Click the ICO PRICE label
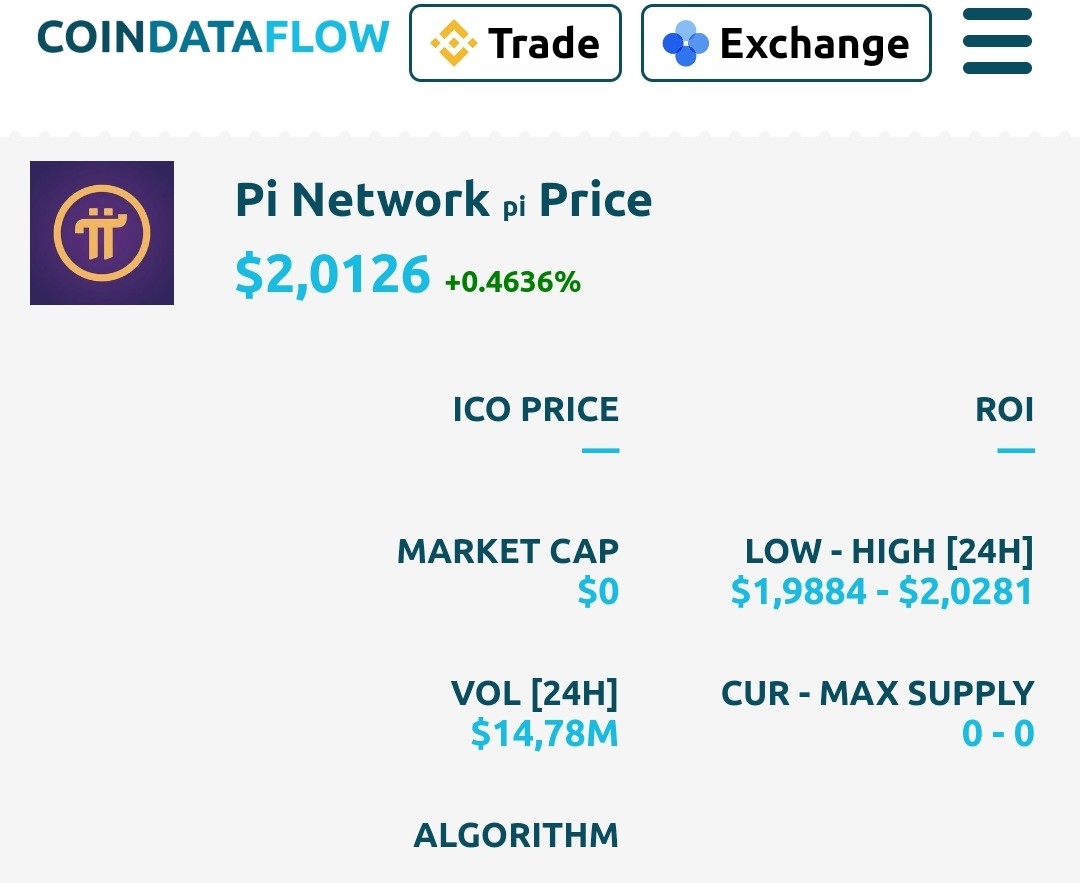 (536, 409)
